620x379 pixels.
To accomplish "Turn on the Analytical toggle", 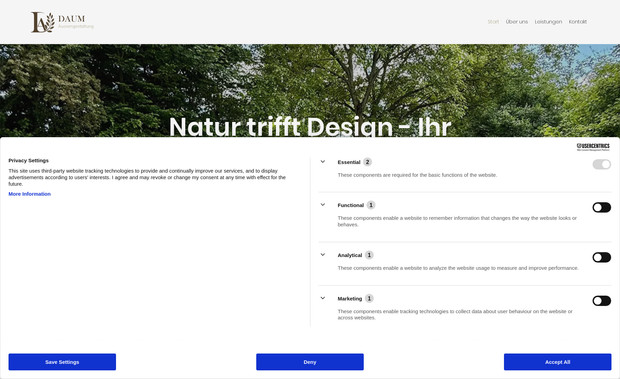I will (601, 257).
